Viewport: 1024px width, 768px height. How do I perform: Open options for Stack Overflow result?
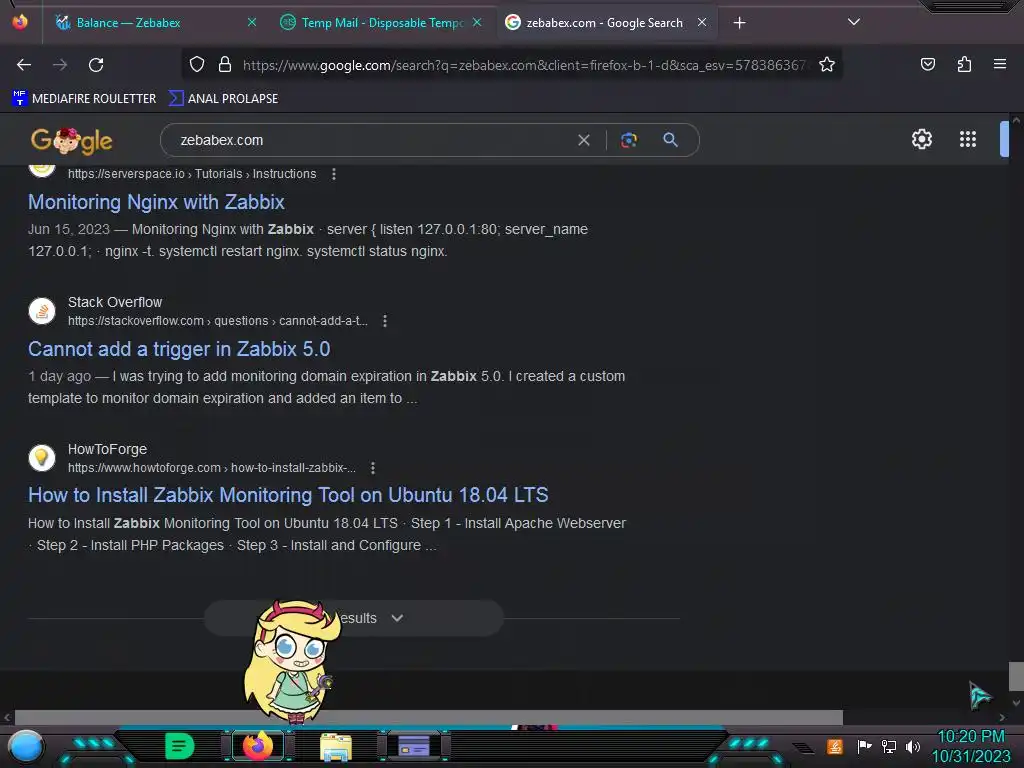[x=385, y=321]
